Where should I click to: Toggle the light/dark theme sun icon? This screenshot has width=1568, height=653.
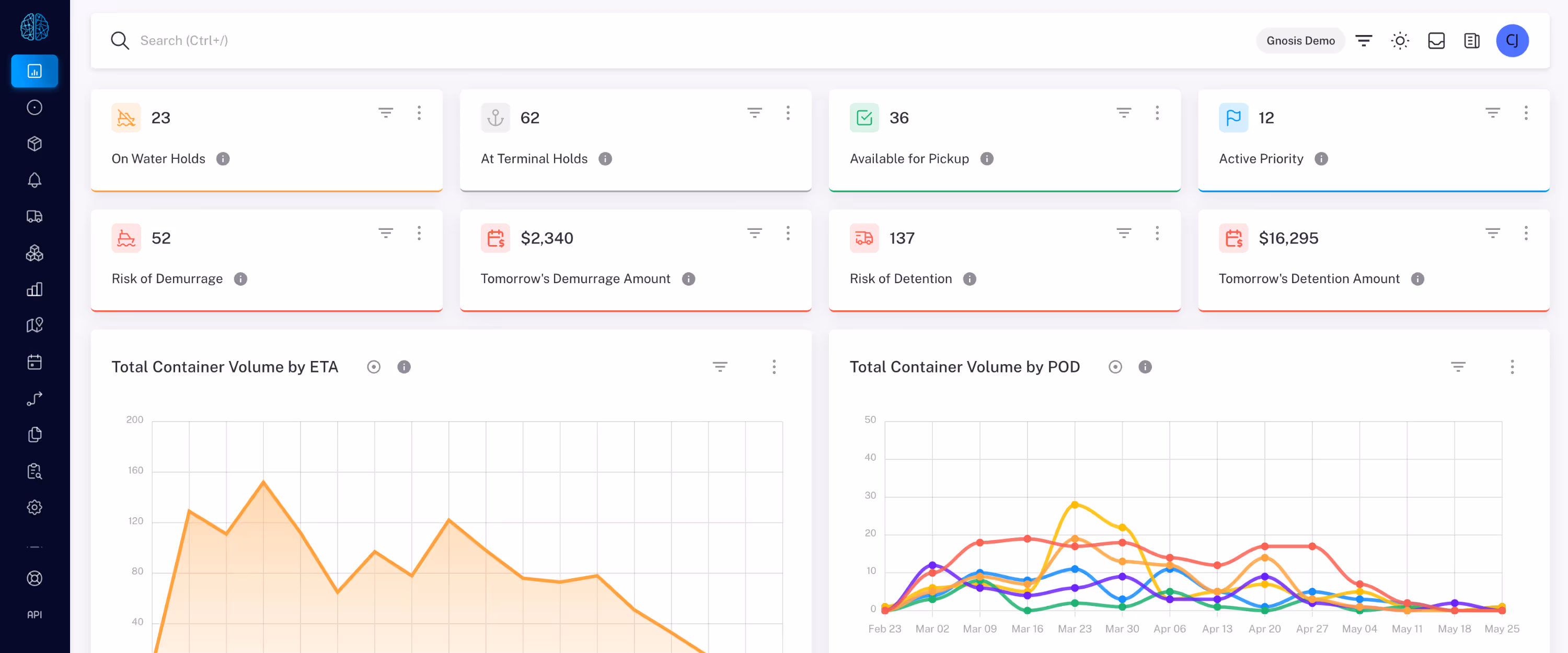pyautogui.click(x=1399, y=41)
